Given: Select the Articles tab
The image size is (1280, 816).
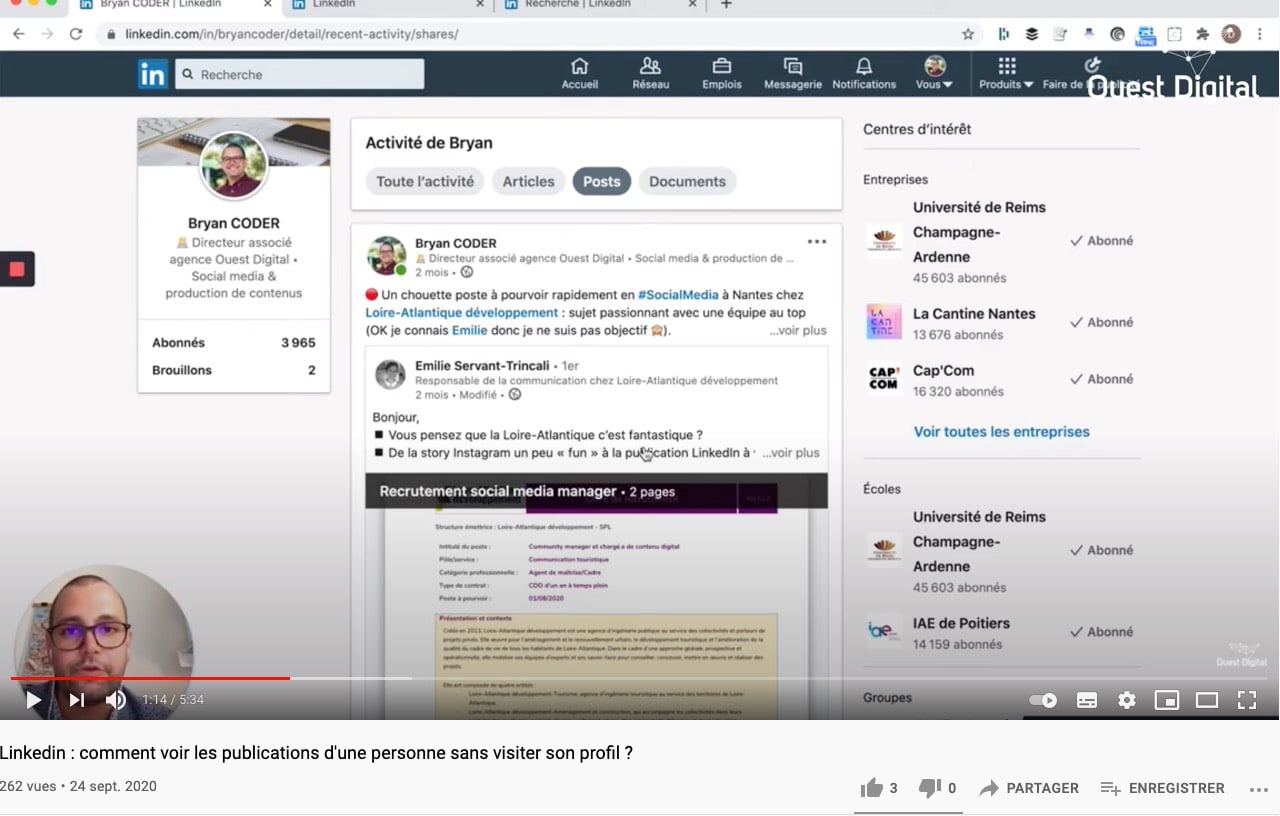Looking at the screenshot, I should click(528, 181).
